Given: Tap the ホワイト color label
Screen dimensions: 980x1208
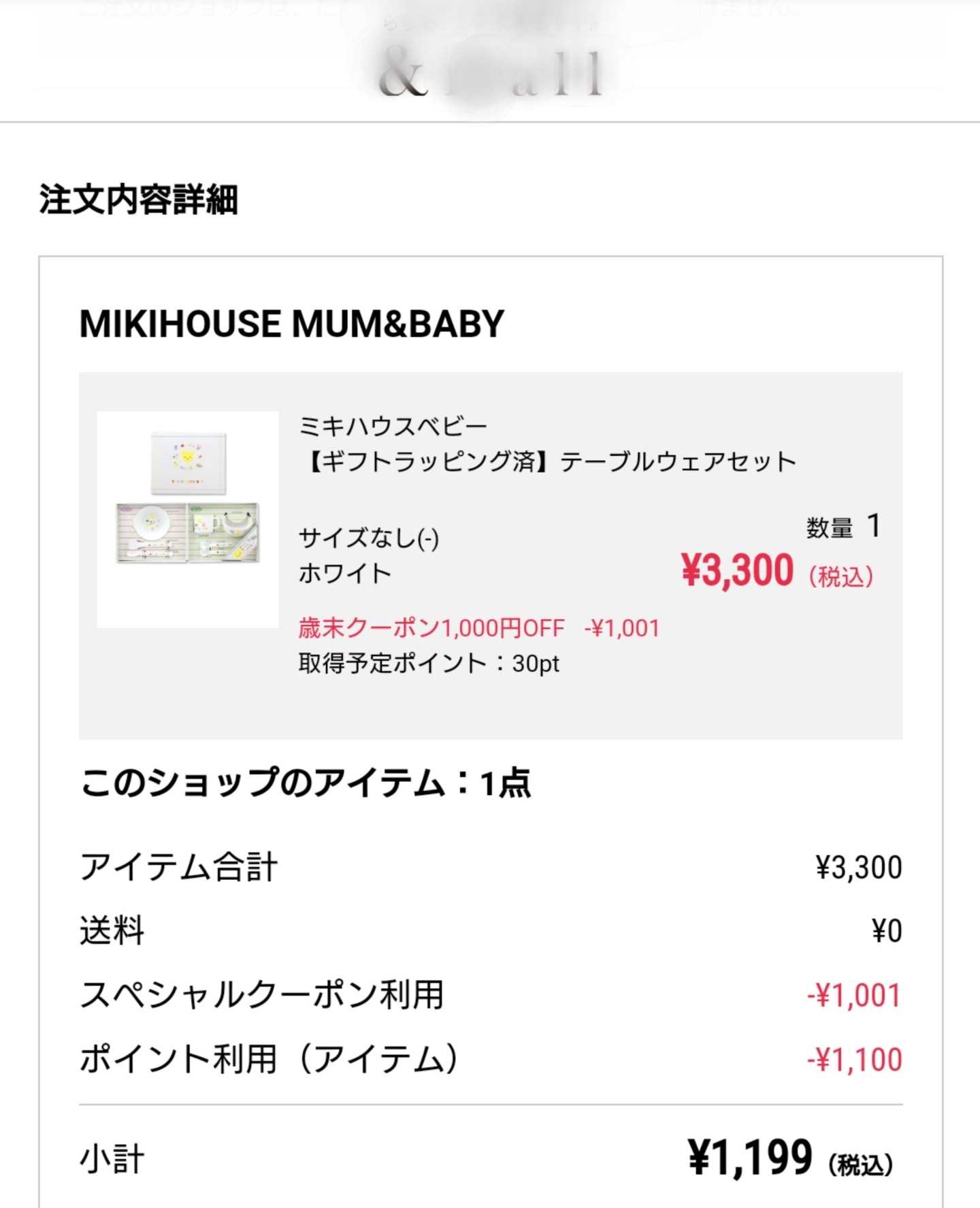Looking at the screenshot, I should point(344,573).
